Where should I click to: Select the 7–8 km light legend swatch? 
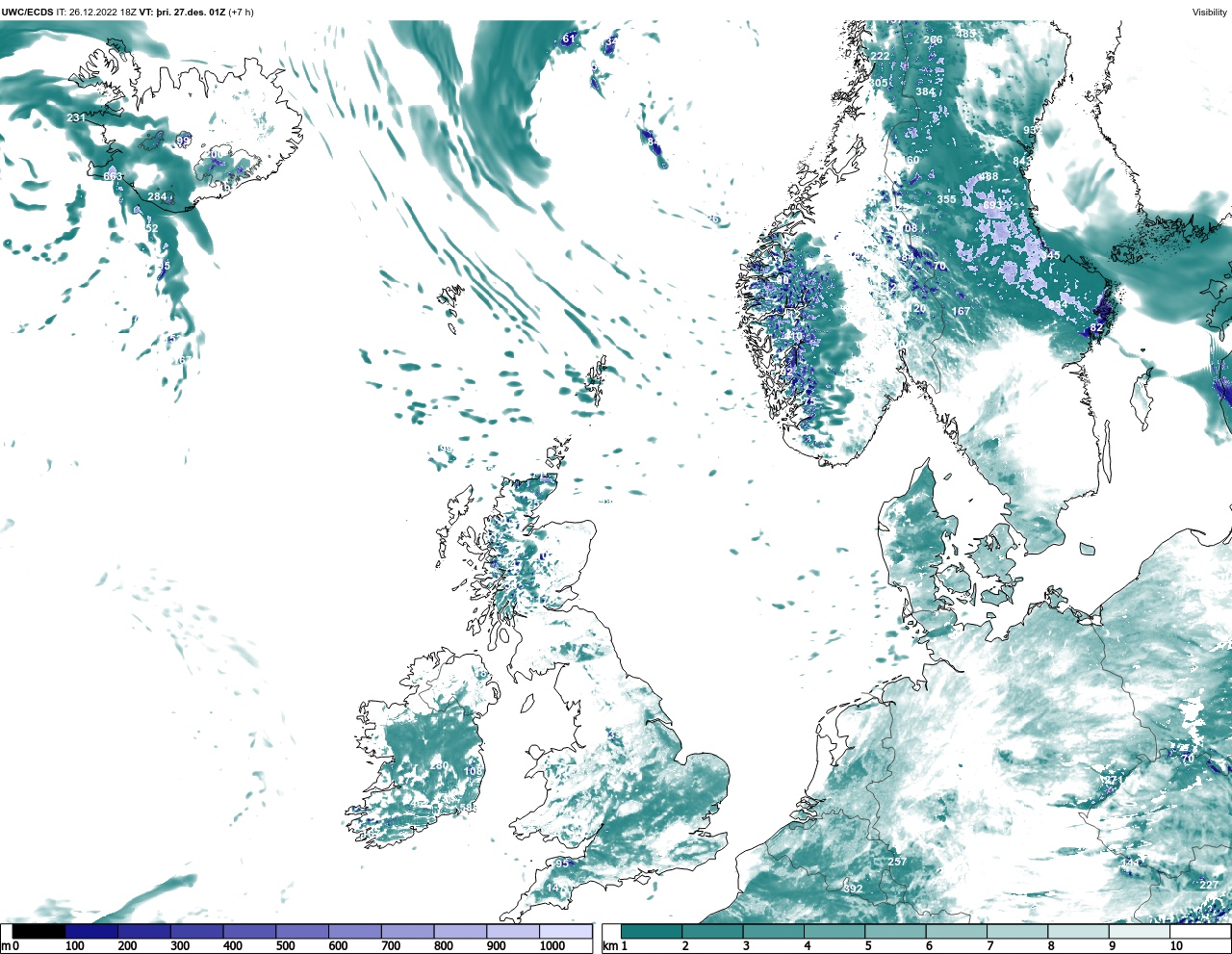(1017, 931)
